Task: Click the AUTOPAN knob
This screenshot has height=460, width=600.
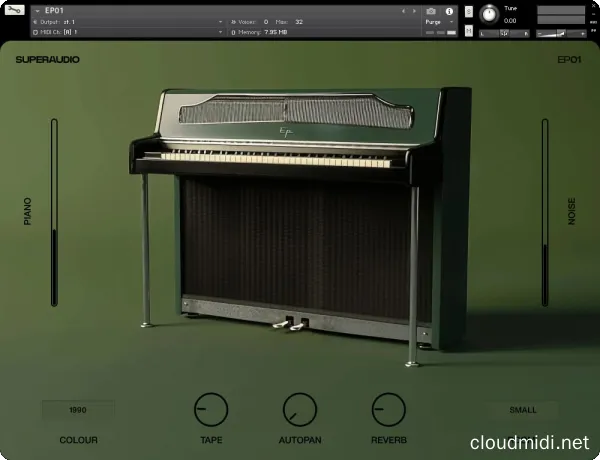Action: pyautogui.click(x=300, y=410)
